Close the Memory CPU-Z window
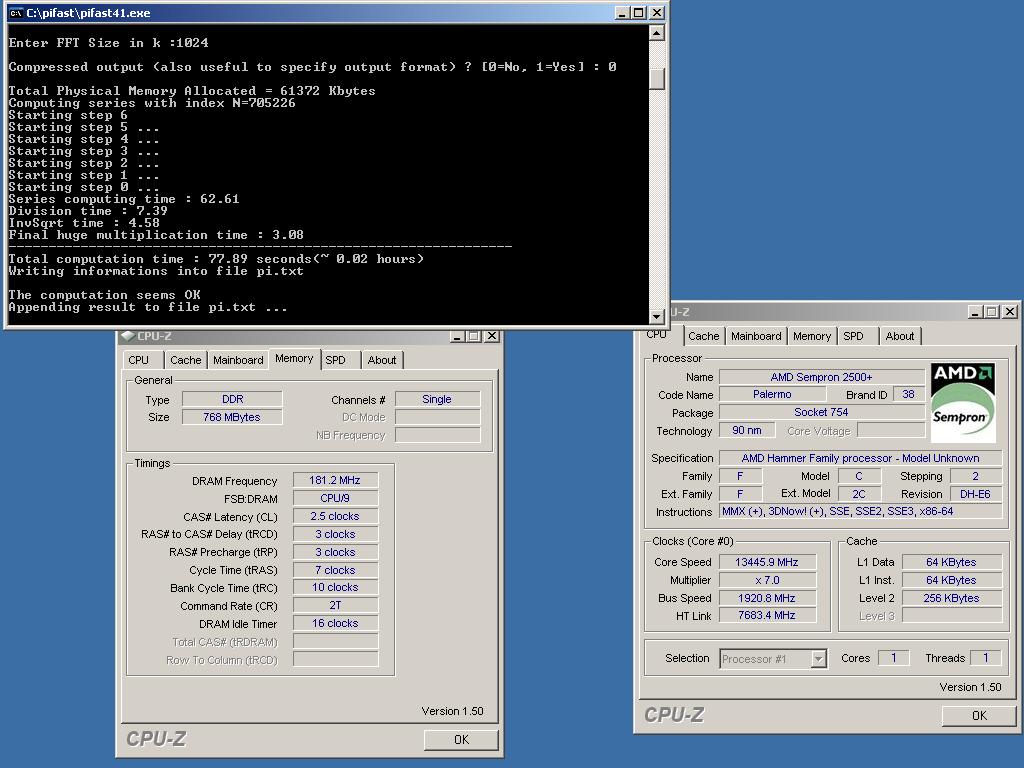 (x=492, y=336)
